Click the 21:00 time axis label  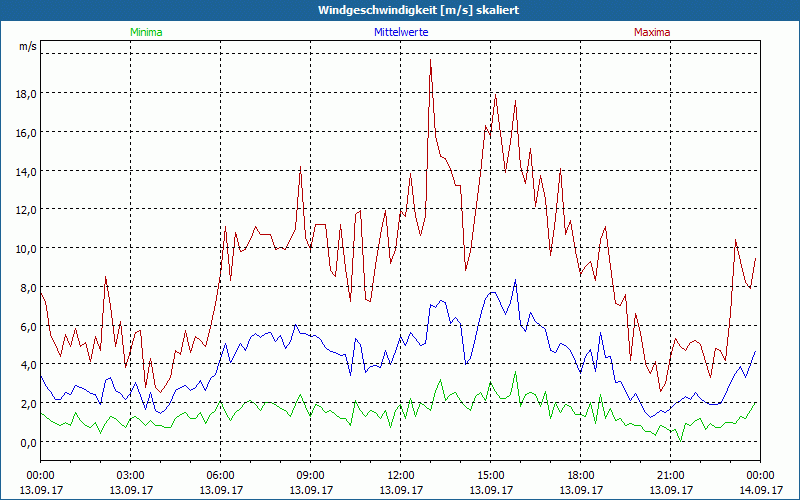[x=670, y=476]
